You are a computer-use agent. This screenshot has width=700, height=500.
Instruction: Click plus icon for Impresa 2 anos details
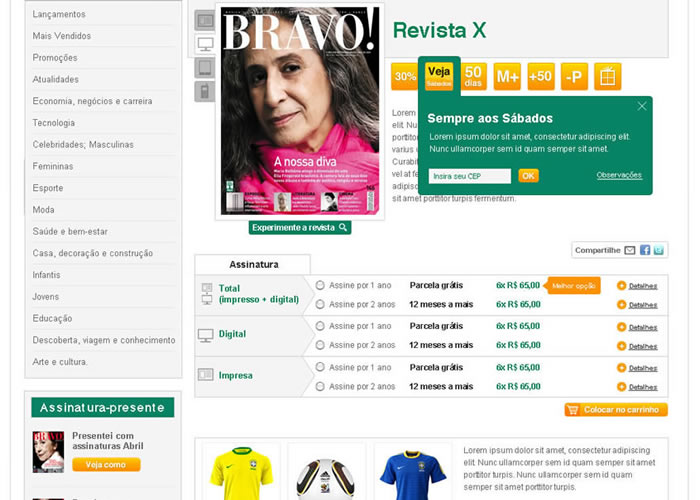(x=621, y=387)
